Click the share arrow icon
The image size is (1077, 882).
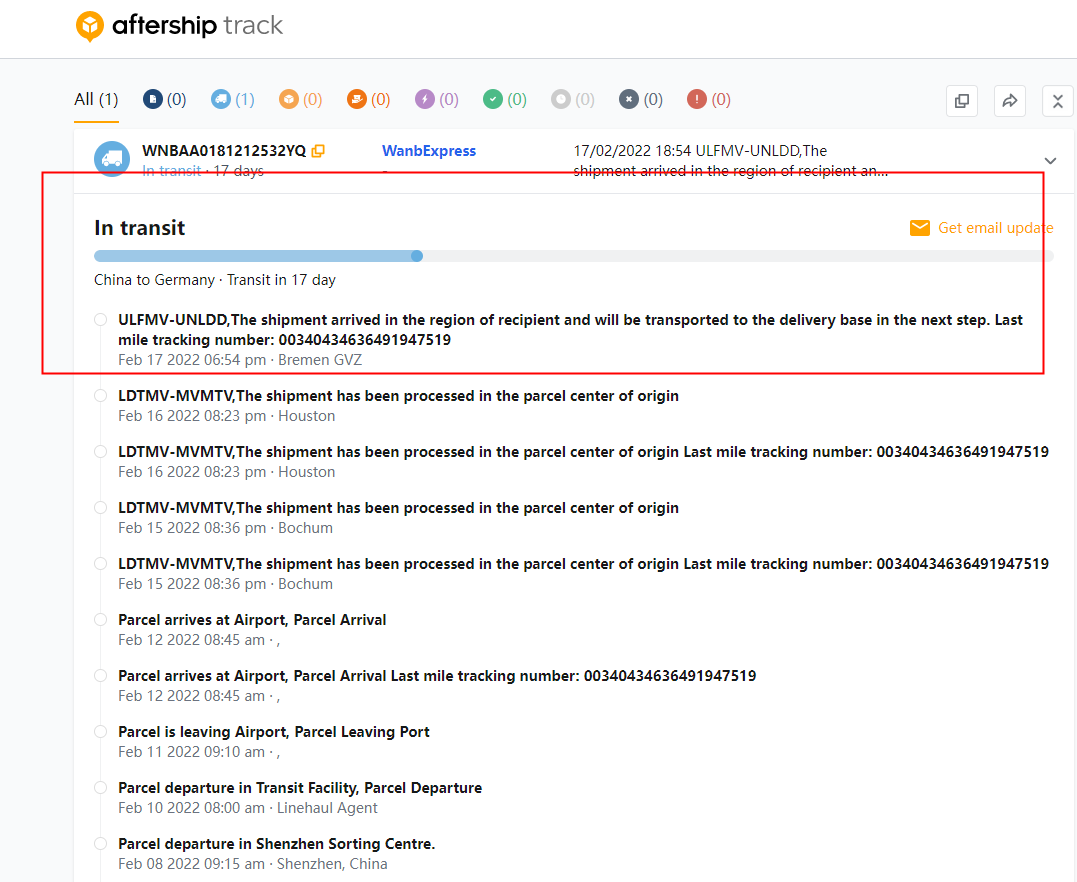pos(1009,100)
